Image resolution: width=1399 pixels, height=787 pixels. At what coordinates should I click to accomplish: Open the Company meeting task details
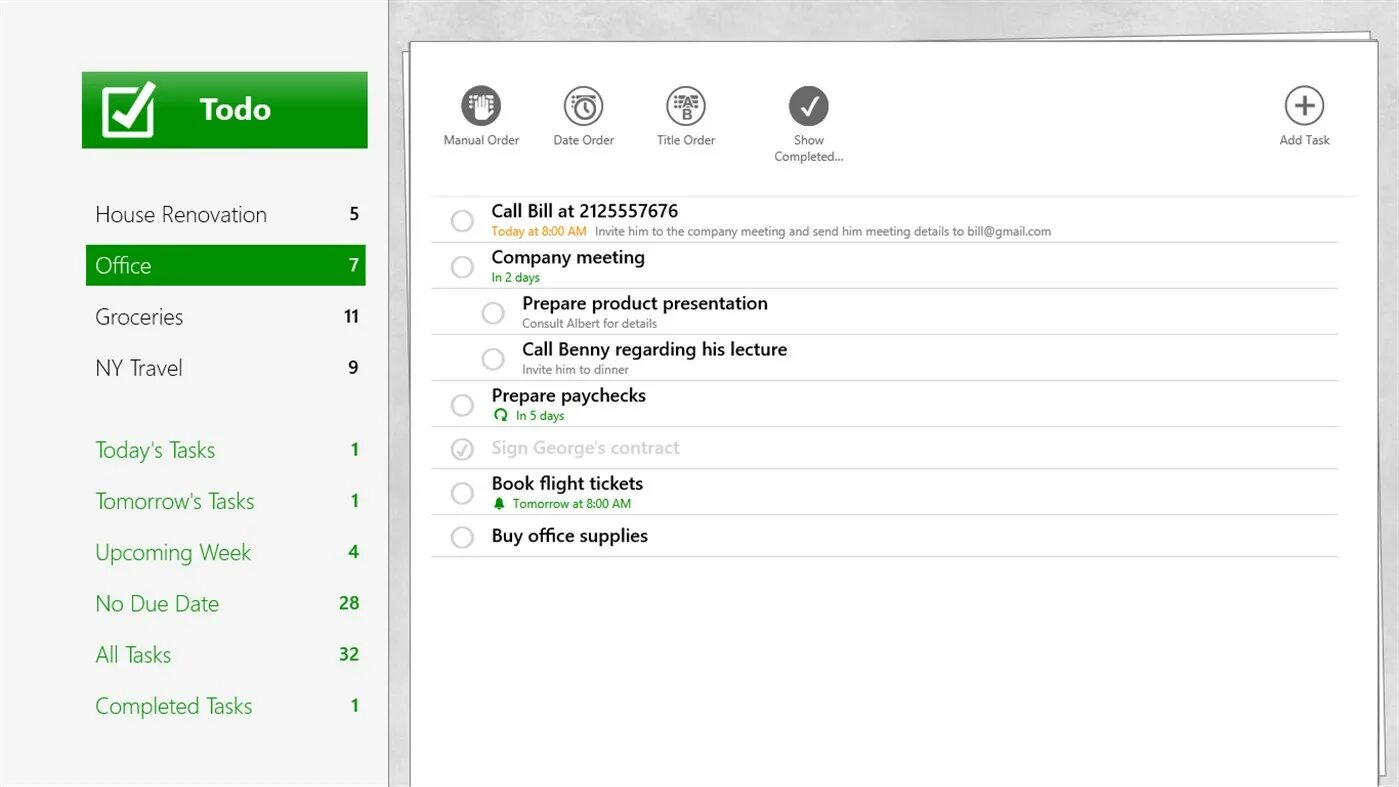tap(568, 257)
